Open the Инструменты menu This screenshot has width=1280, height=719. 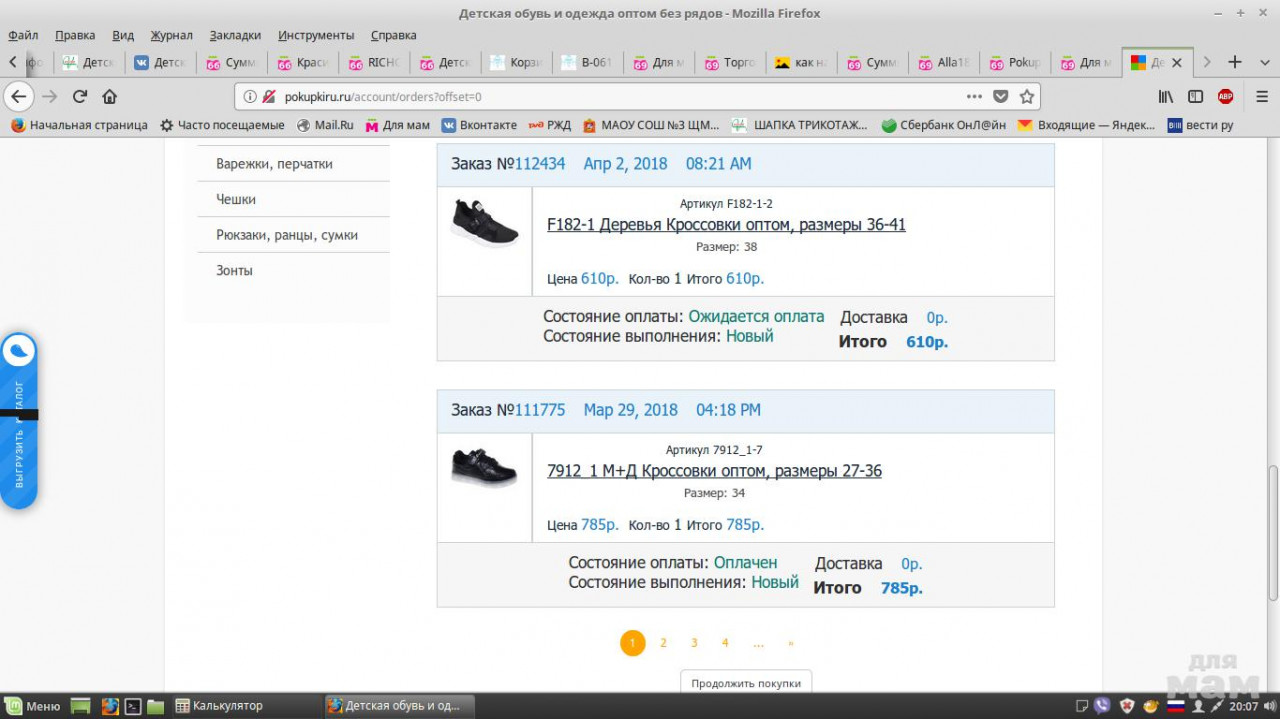click(x=316, y=35)
